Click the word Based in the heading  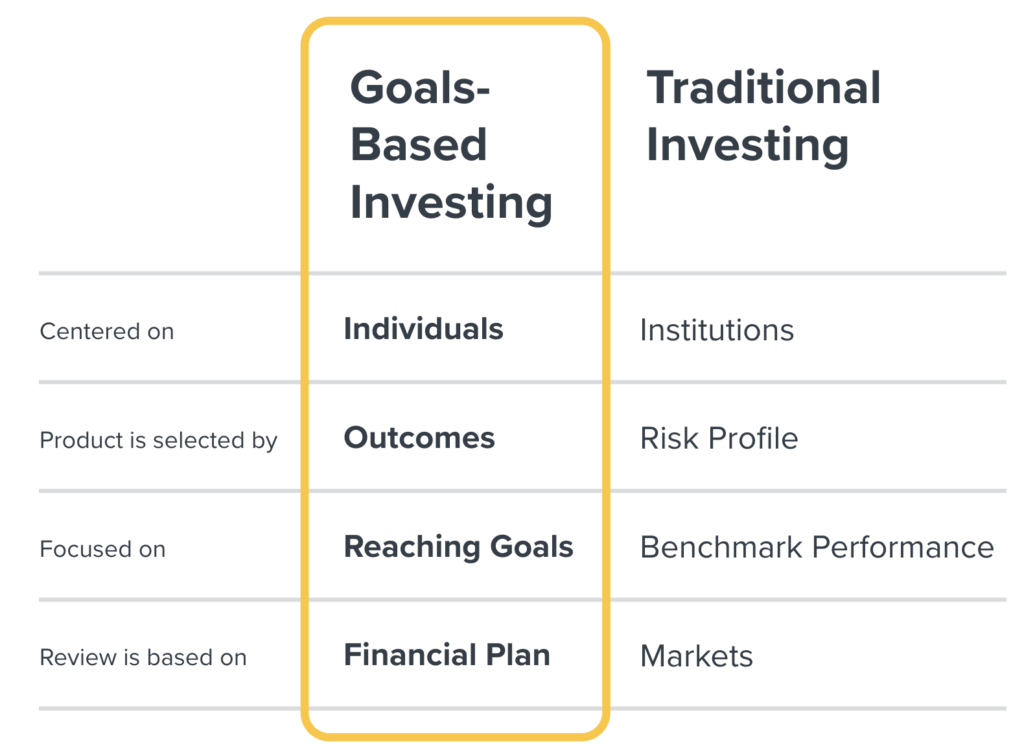[419, 144]
